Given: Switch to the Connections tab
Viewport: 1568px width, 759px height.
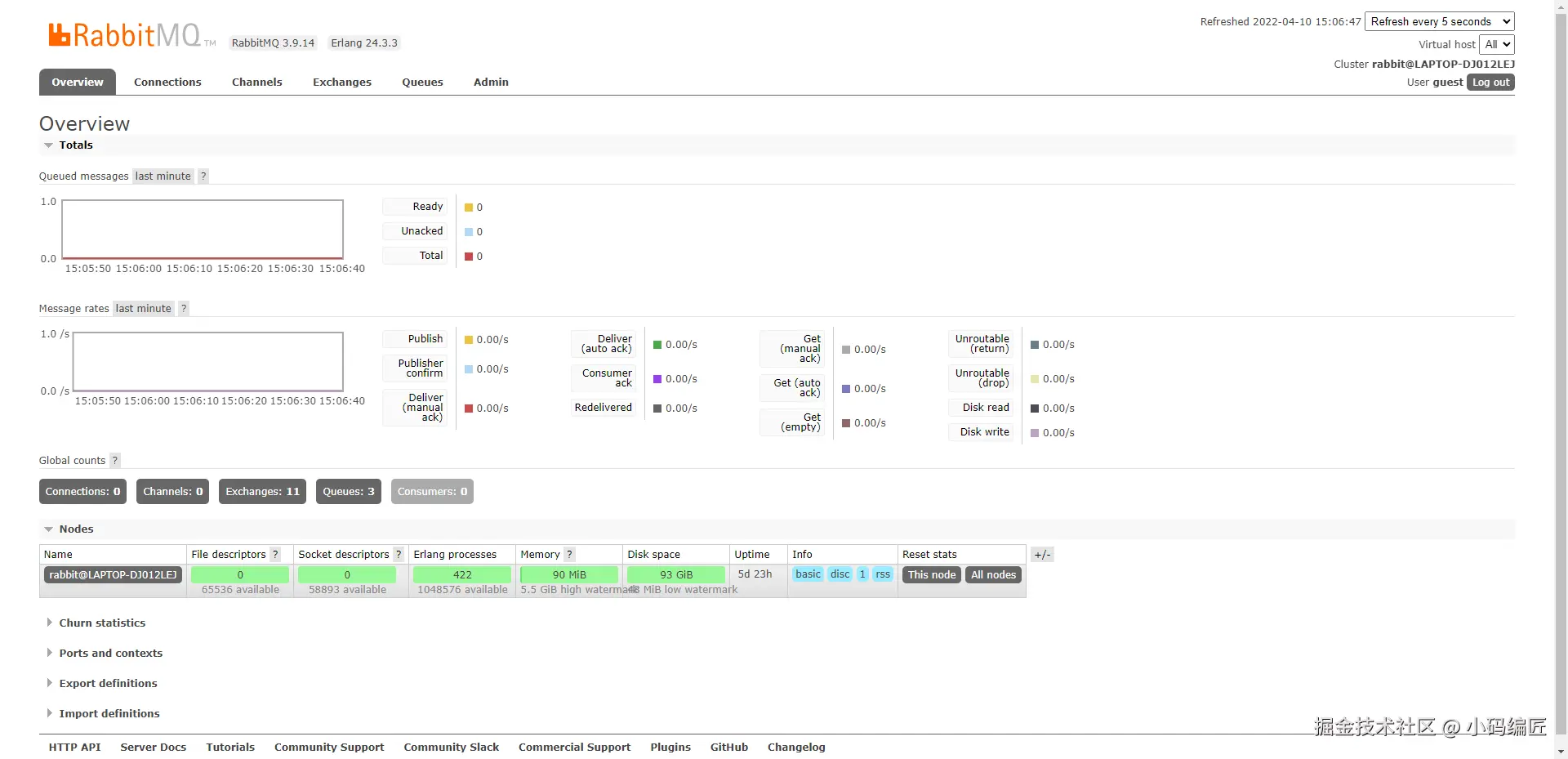Looking at the screenshot, I should click(x=167, y=83).
